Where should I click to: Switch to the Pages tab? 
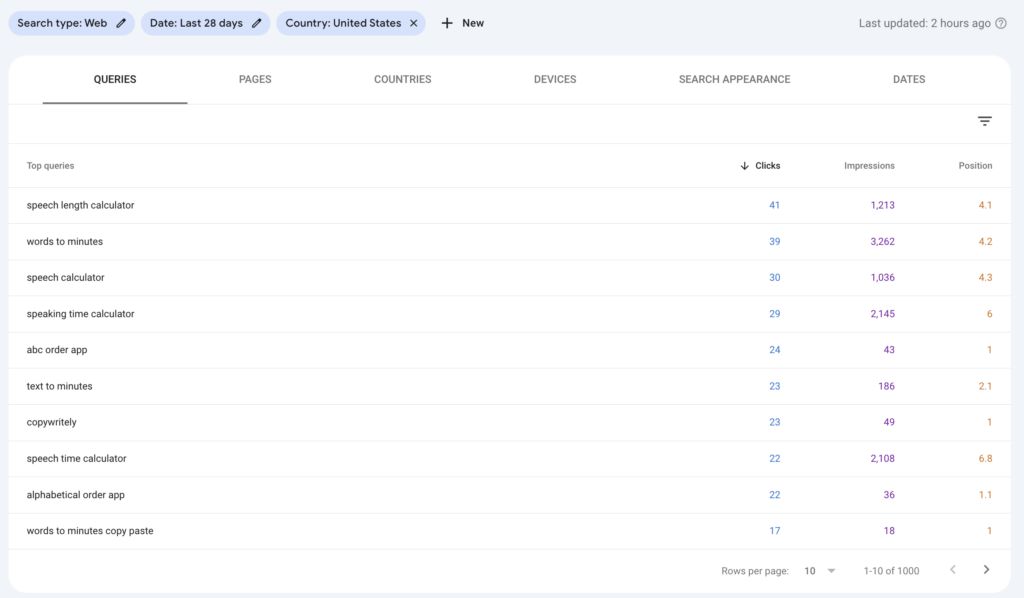tap(255, 79)
